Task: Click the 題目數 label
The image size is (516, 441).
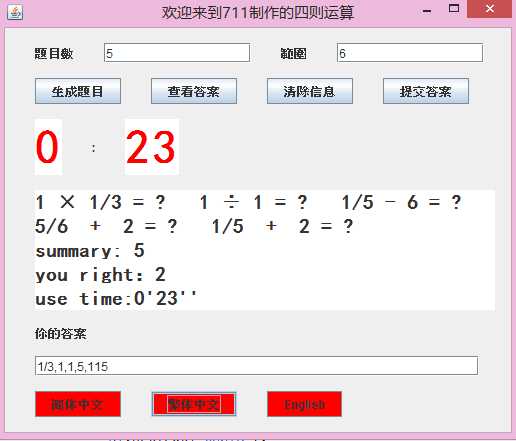Action: [54, 53]
